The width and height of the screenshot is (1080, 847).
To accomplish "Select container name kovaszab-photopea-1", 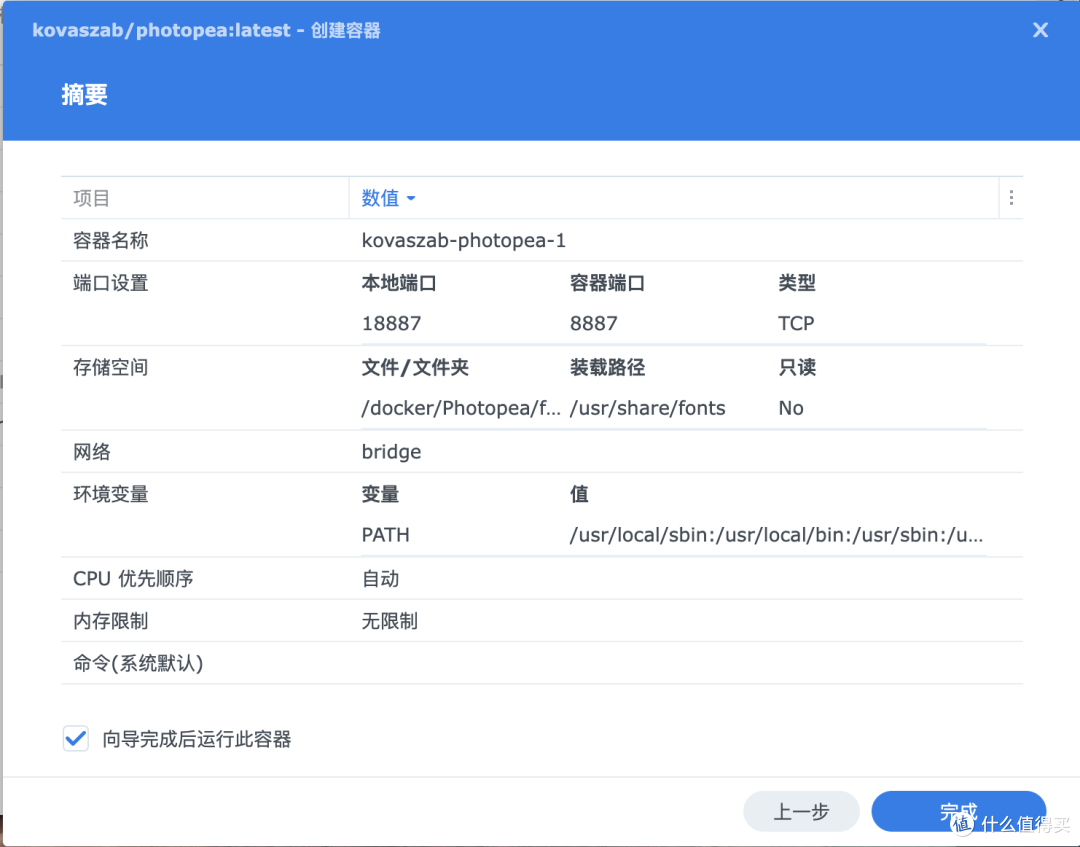I will click(x=464, y=240).
